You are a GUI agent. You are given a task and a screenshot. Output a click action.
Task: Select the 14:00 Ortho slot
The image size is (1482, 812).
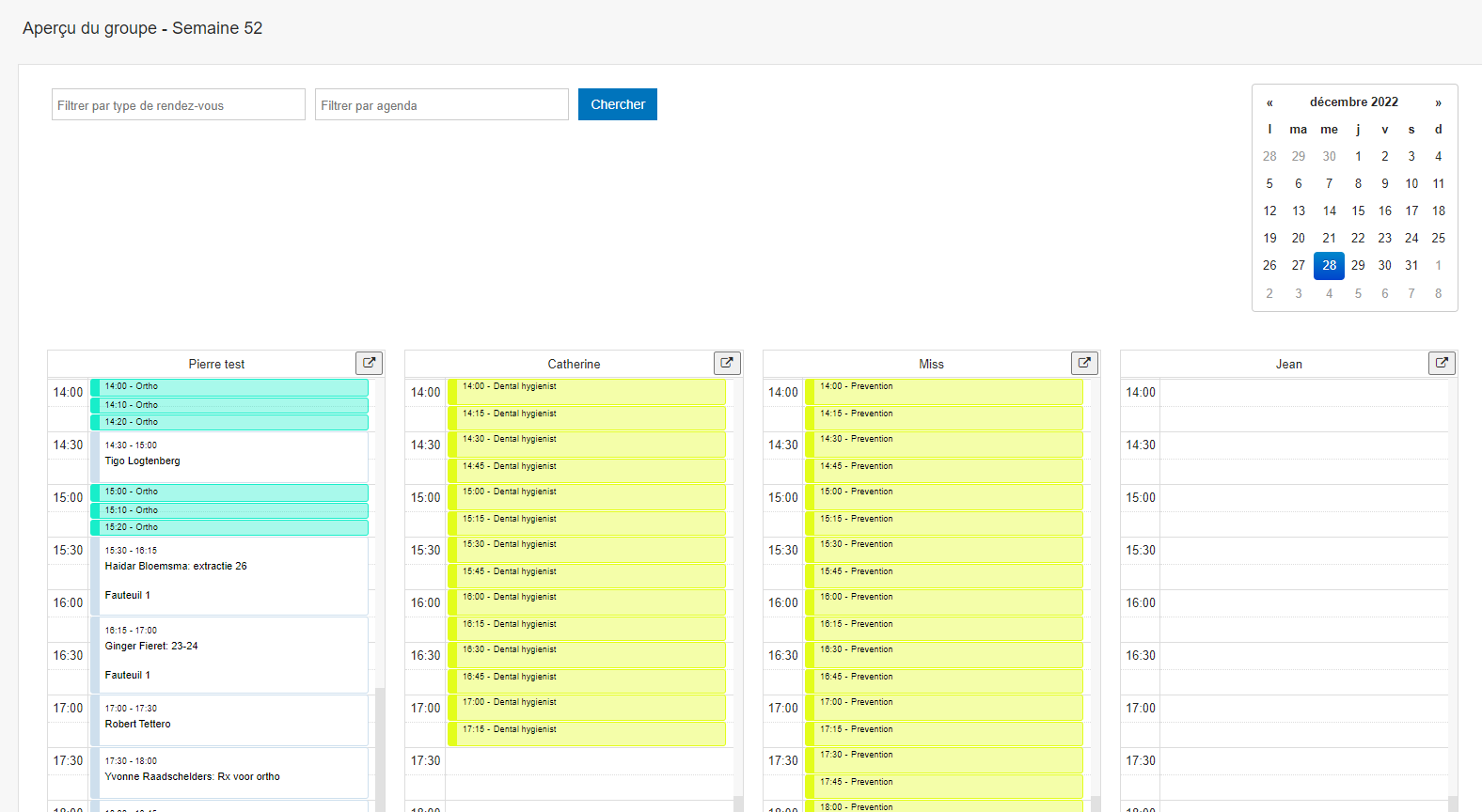pyautogui.click(x=229, y=387)
